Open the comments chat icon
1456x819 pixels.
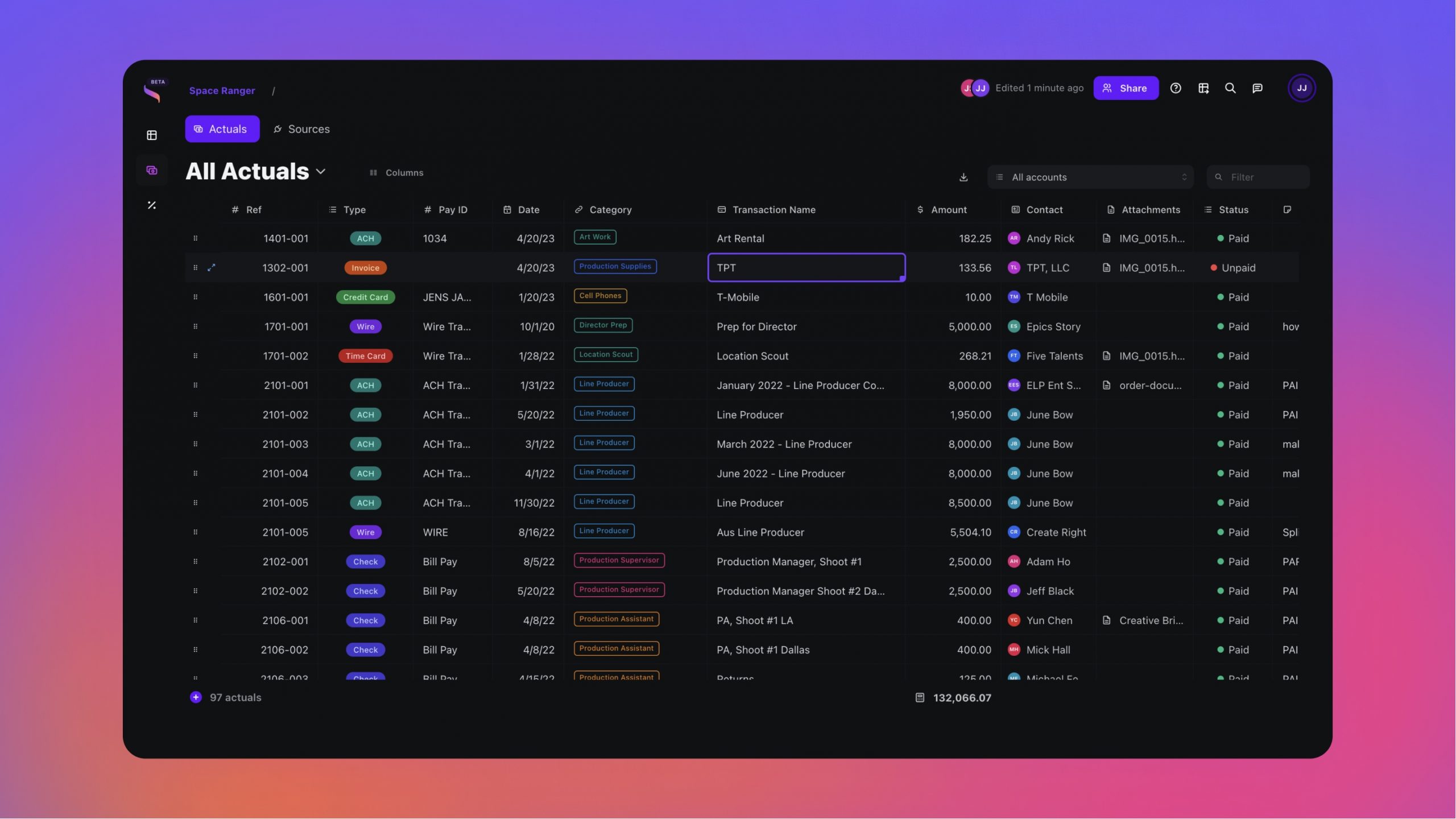pos(1257,88)
